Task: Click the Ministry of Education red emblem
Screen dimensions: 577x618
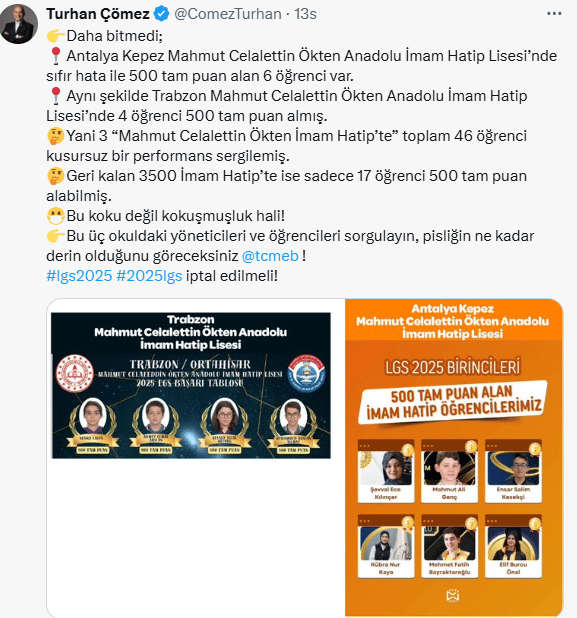Action: pyautogui.click(x=74, y=373)
